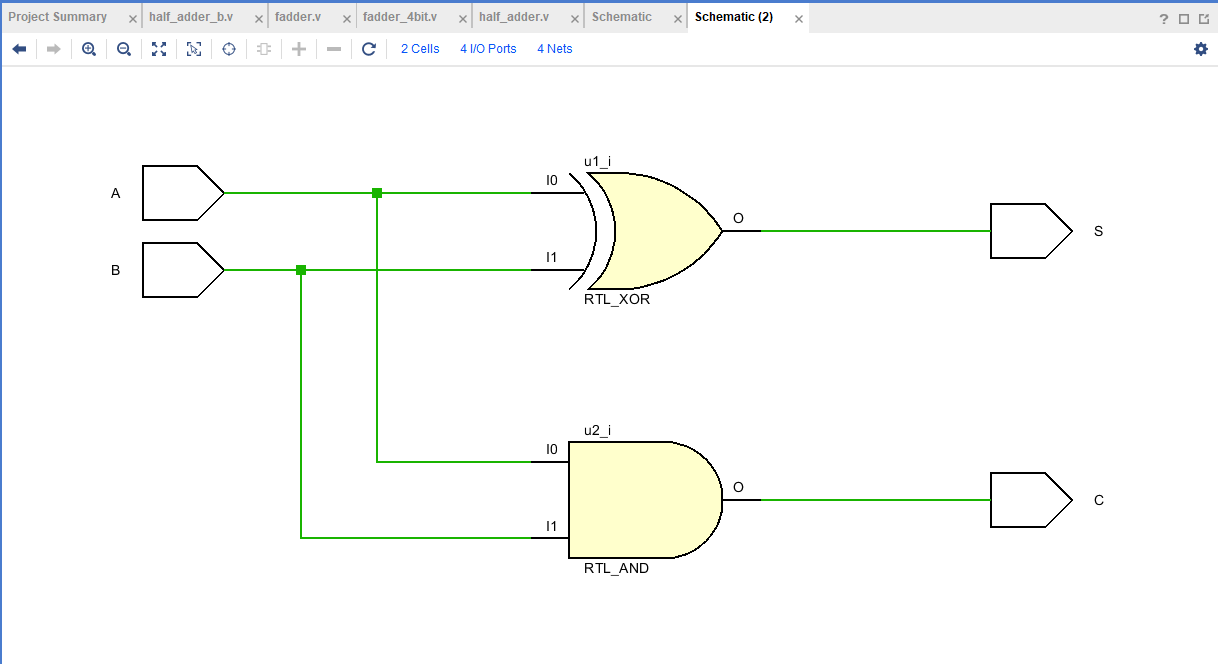Switch to the first Schematic tab
The height and width of the screenshot is (664, 1218).
(622, 17)
